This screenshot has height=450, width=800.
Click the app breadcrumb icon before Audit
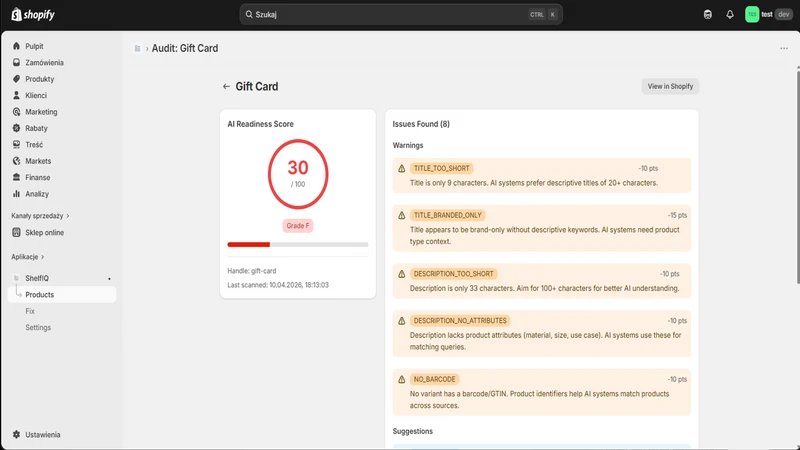point(137,48)
